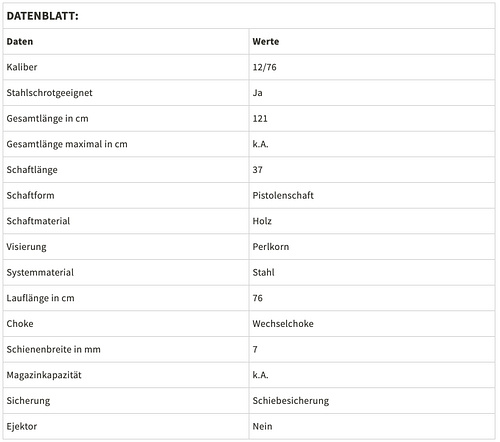Select the Stahlschrotgeeignet row label

(49, 93)
